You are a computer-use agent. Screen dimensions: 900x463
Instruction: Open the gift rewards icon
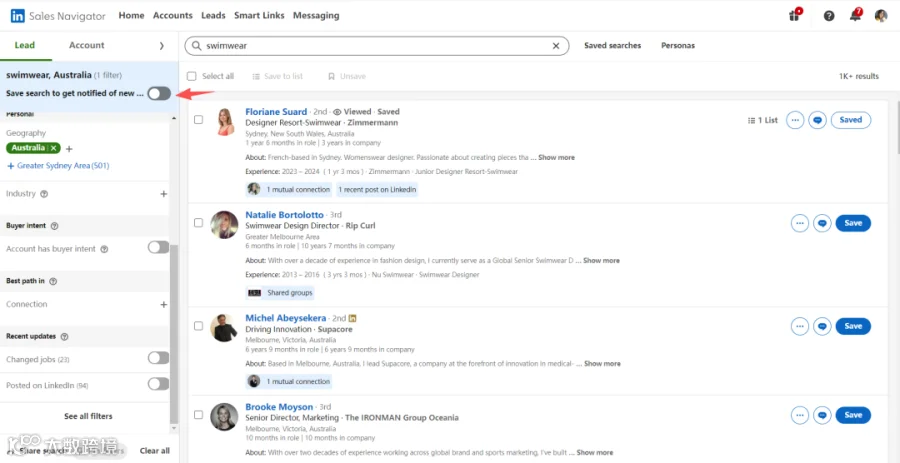[794, 15]
